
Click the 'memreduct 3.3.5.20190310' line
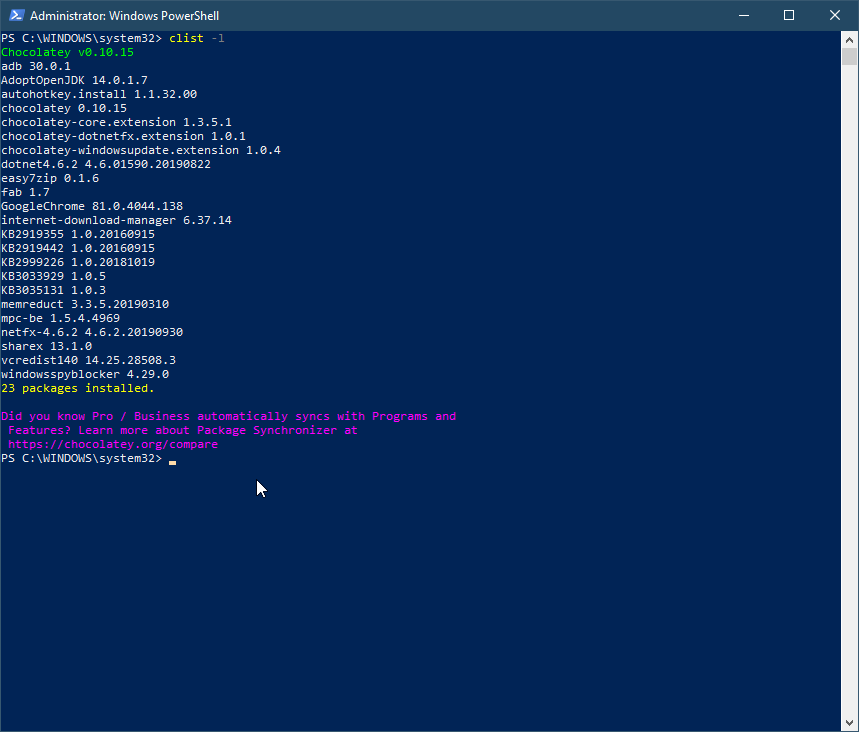(x=85, y=304)
